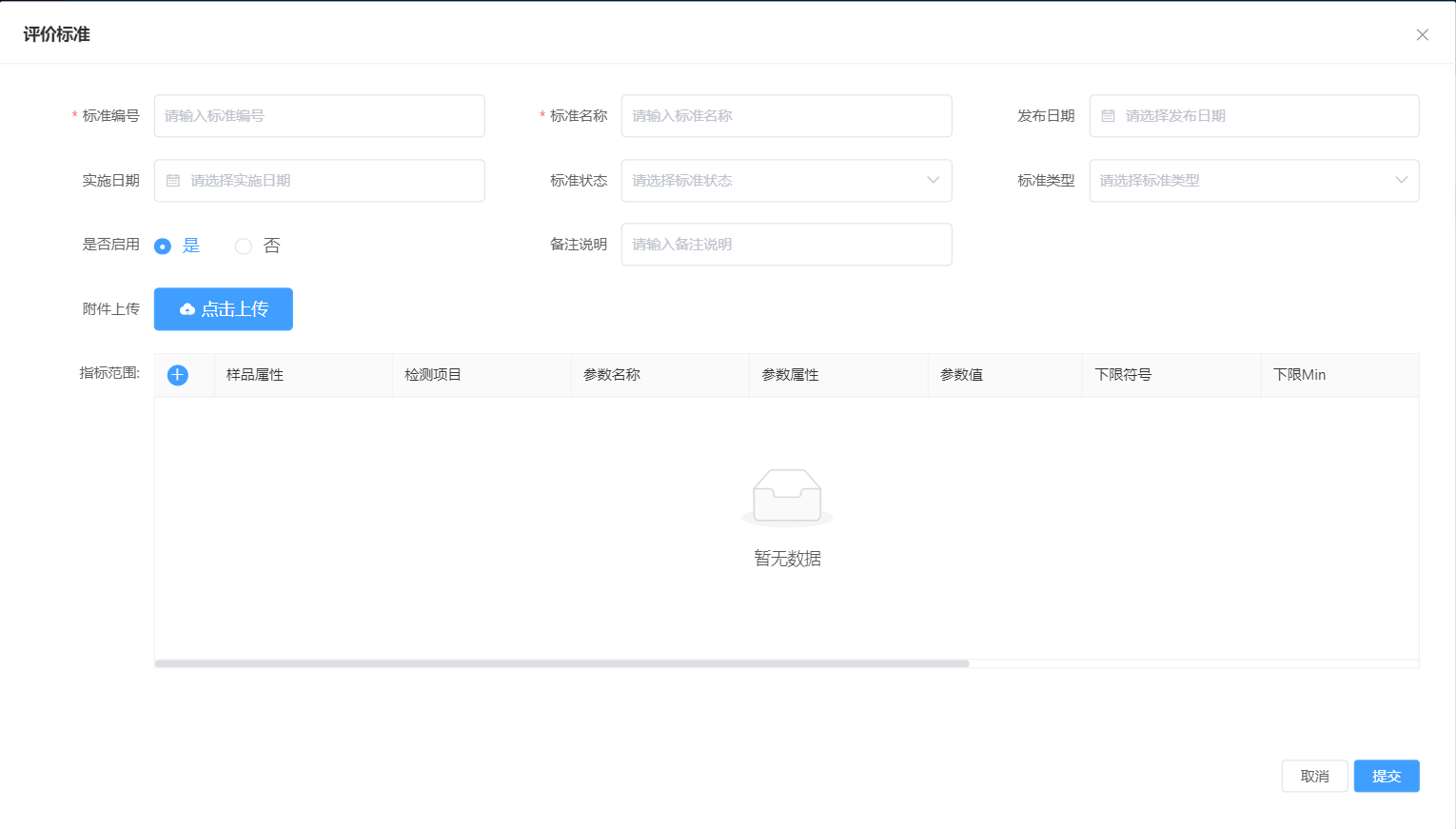This screenshot has width=1456, height=829.
Task: Close the 评价标准 dialog with the X icon
Action: pos(1422,35)
